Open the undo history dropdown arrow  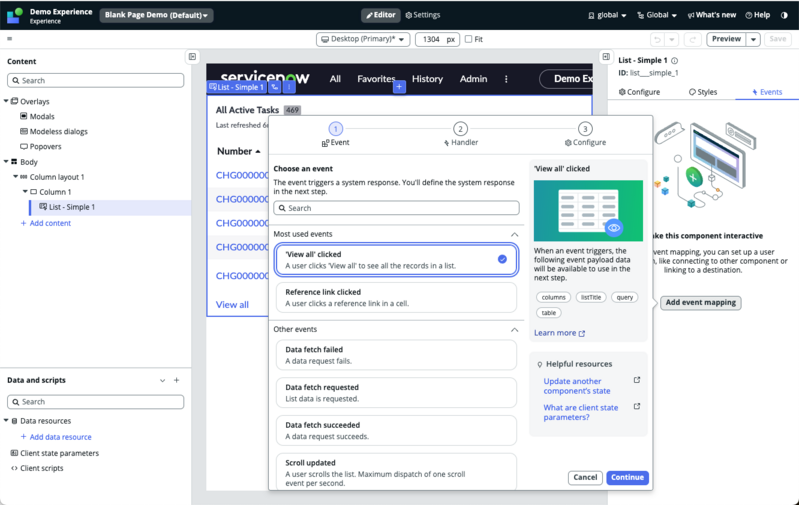pos(672,39)
